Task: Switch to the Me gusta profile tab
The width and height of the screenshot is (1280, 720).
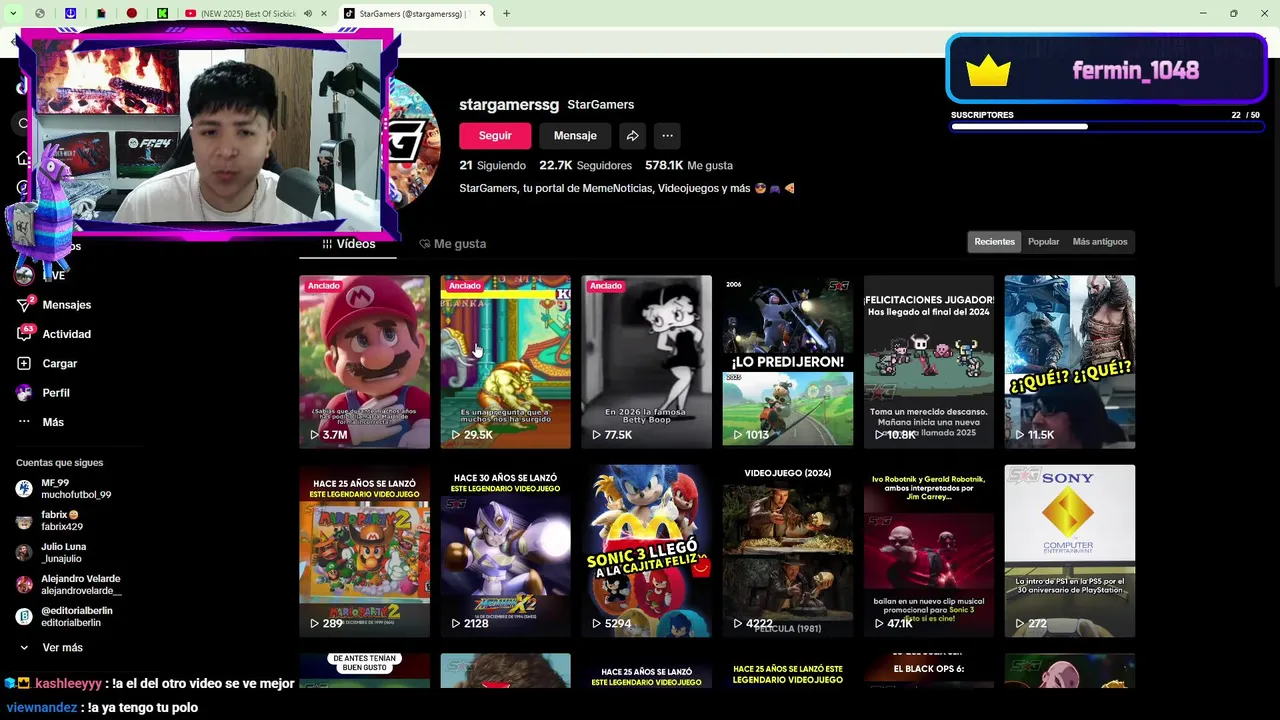Action: (x=453, y=244)
